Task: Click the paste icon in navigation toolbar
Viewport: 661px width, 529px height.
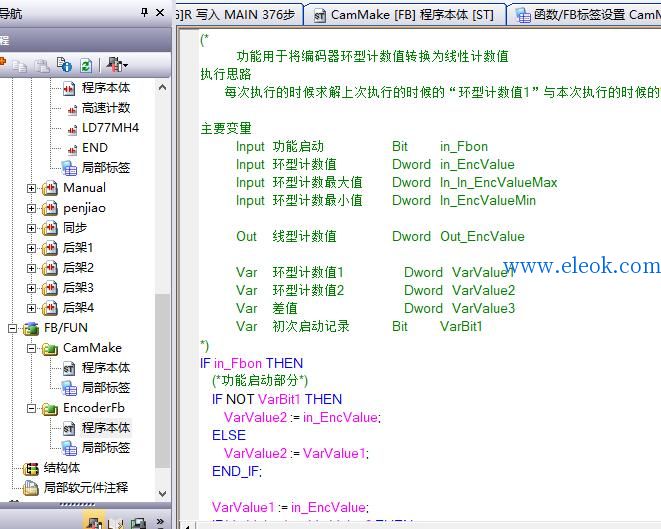Action: pos(42,65)
